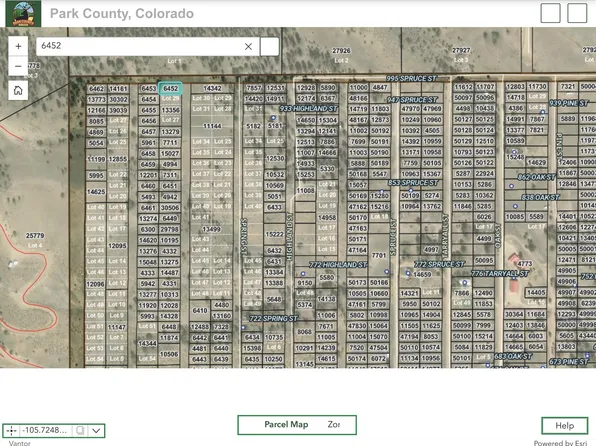596x446 pixels.
Task: Switch to the Parcel Map tab
Action: click(x=286, y=424)
